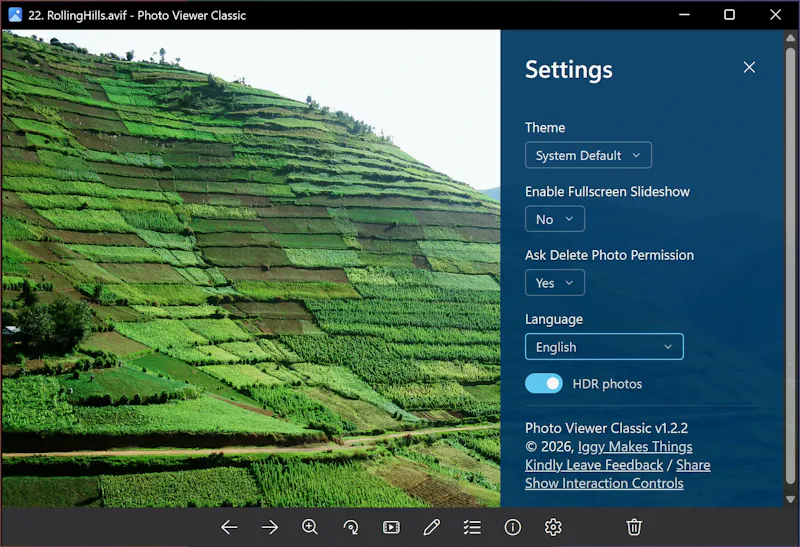
Task: Close the Settings panel
Action: click(x=749, y=67)
